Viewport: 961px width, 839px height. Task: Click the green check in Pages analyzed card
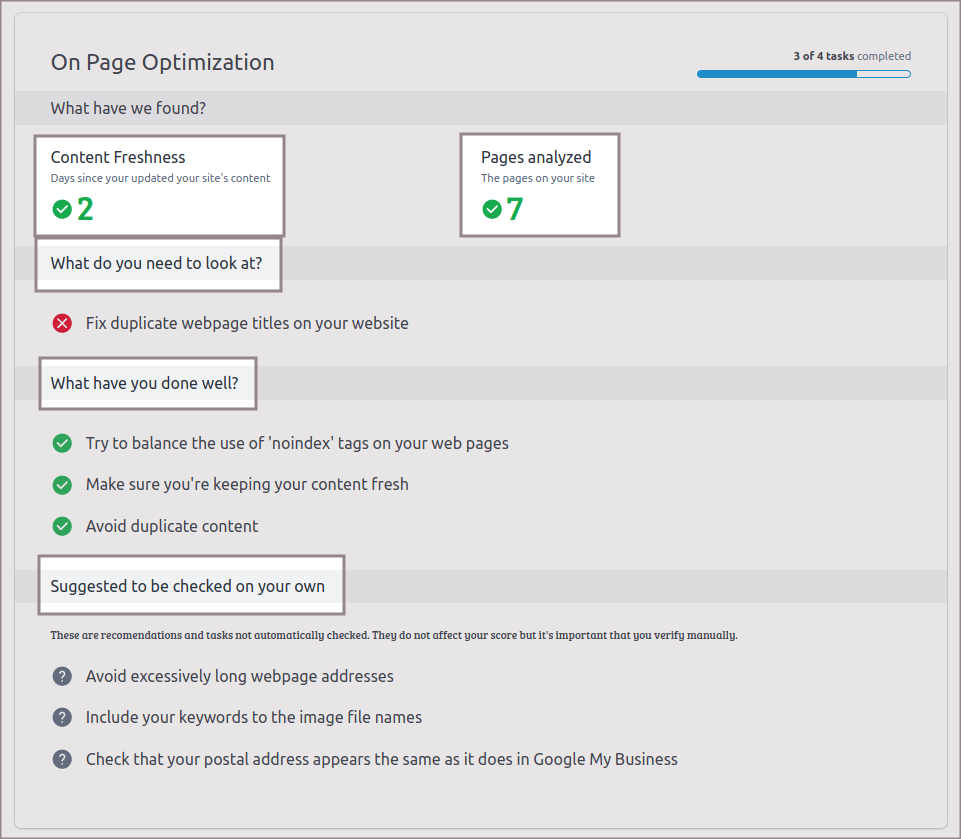[x=492, y=209]
